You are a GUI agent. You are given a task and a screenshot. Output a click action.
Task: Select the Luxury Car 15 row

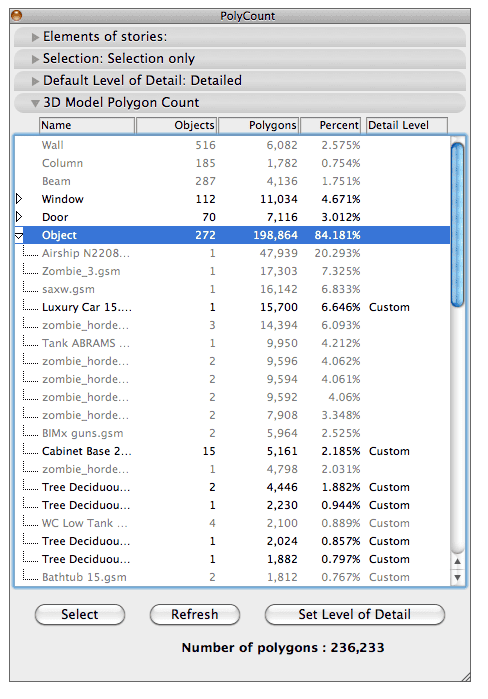point(232,307)
